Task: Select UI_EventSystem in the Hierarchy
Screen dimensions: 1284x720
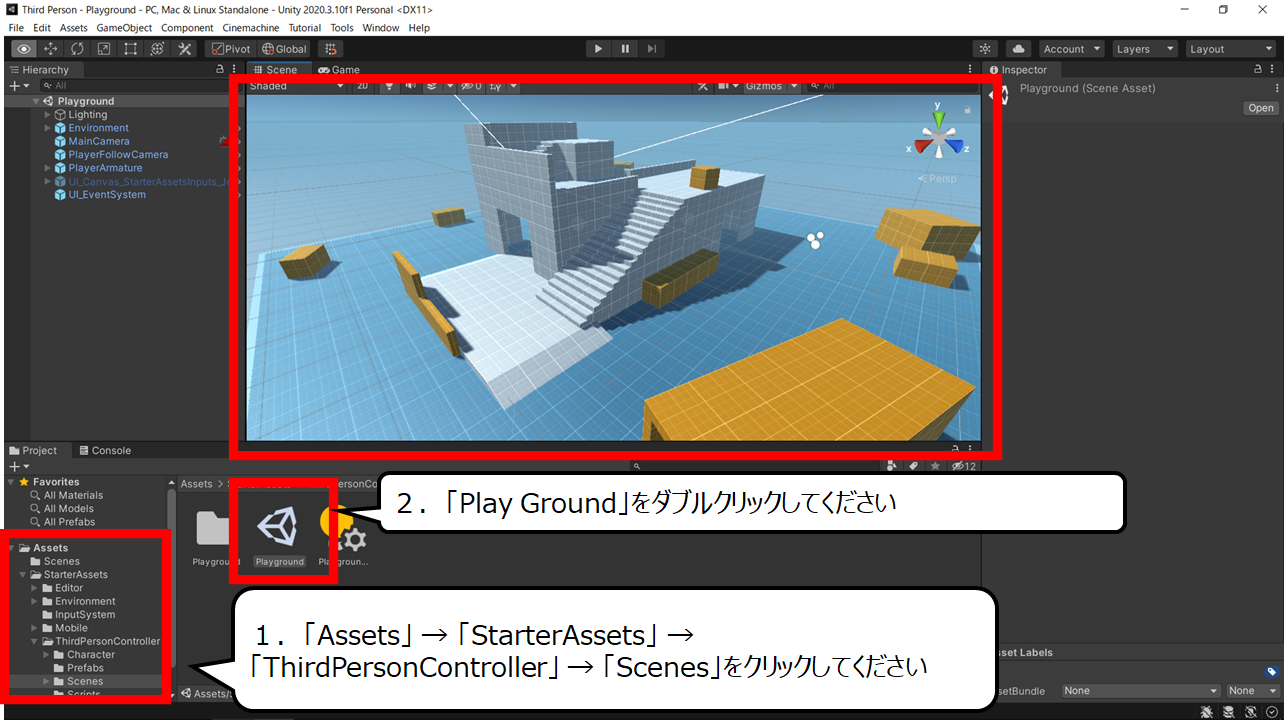Action: pos(107,194)
